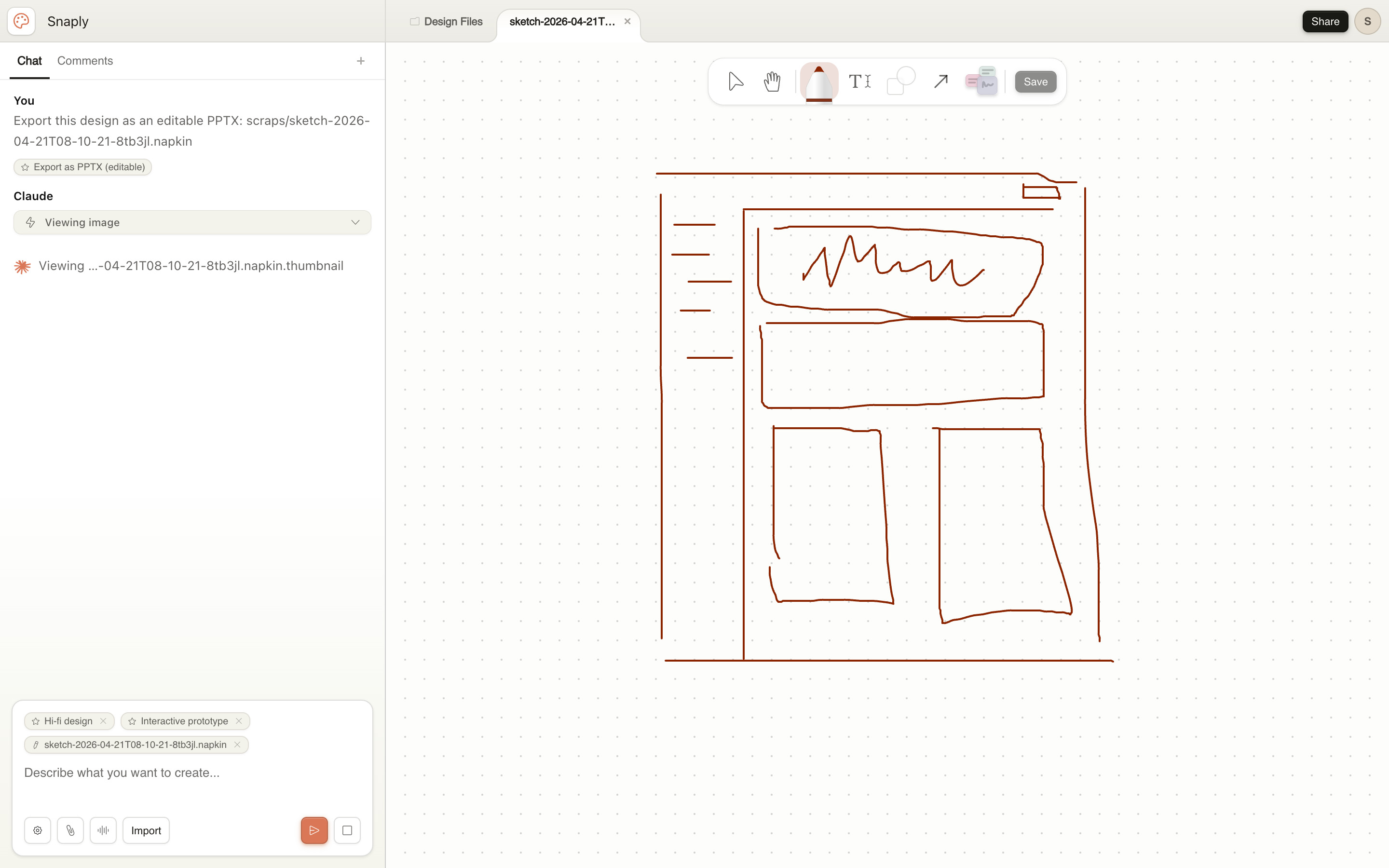Focus the Describe what you want input
This screenshot has width=1389, height=868.
[192, 773]
